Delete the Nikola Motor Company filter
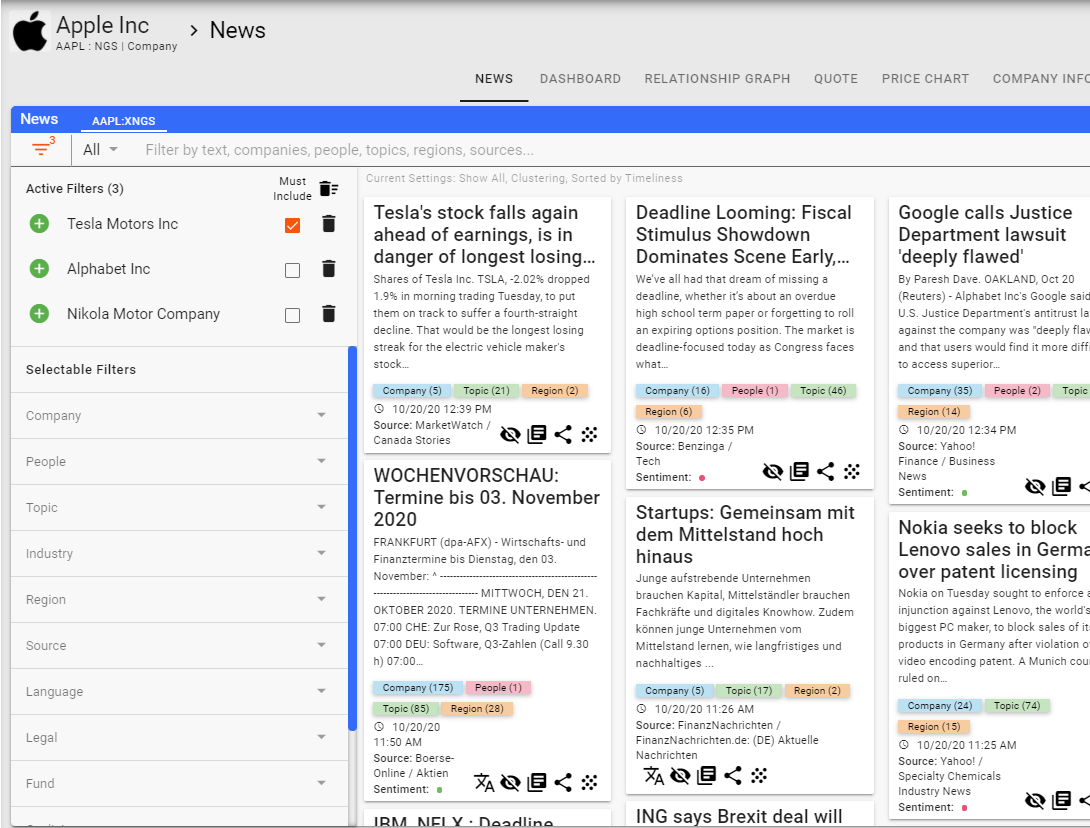1090x828 pixels. tap(329, 314)
